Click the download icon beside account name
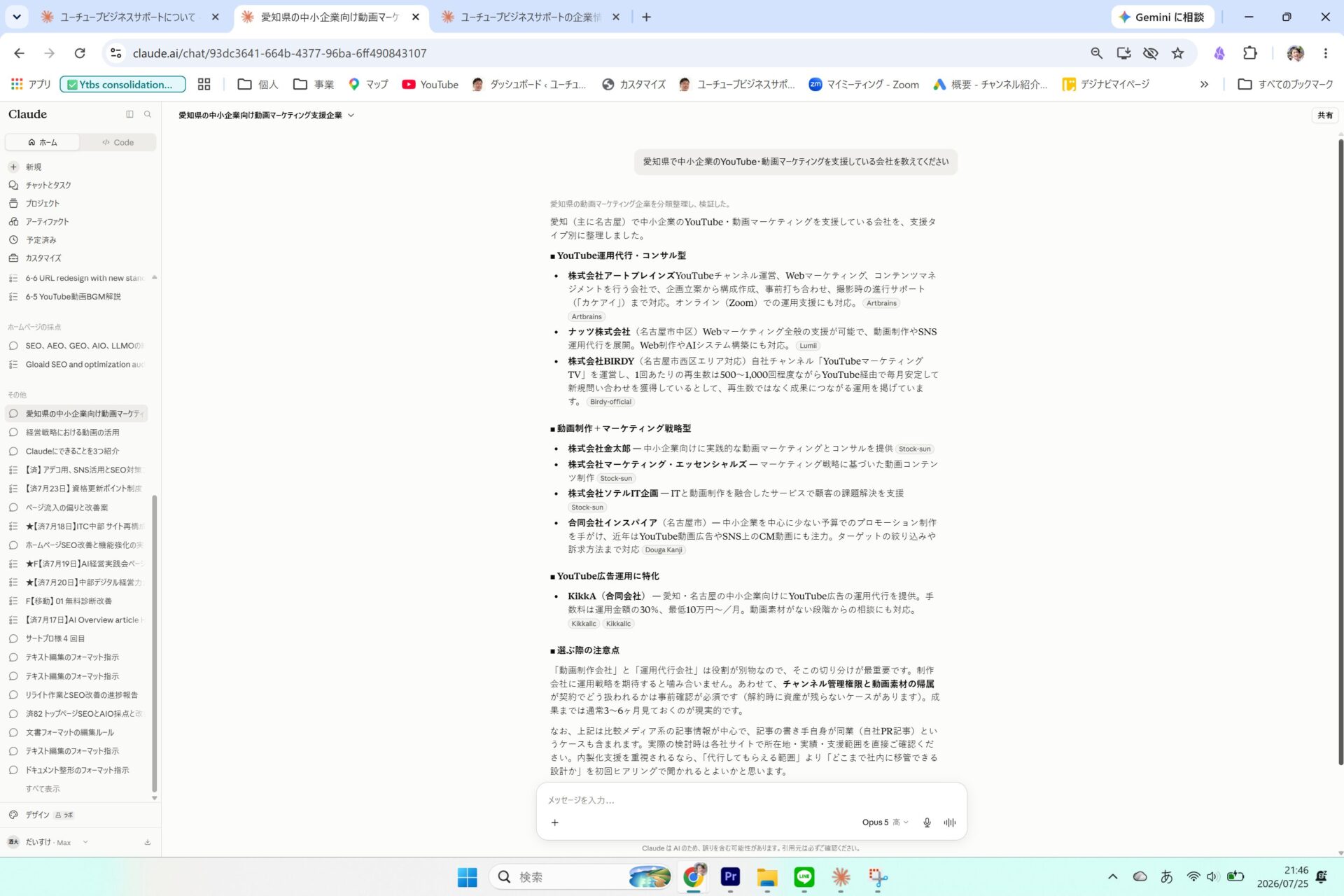This screenshot has height=896, width=1344. pyautogui.click(x=148, y=842)
